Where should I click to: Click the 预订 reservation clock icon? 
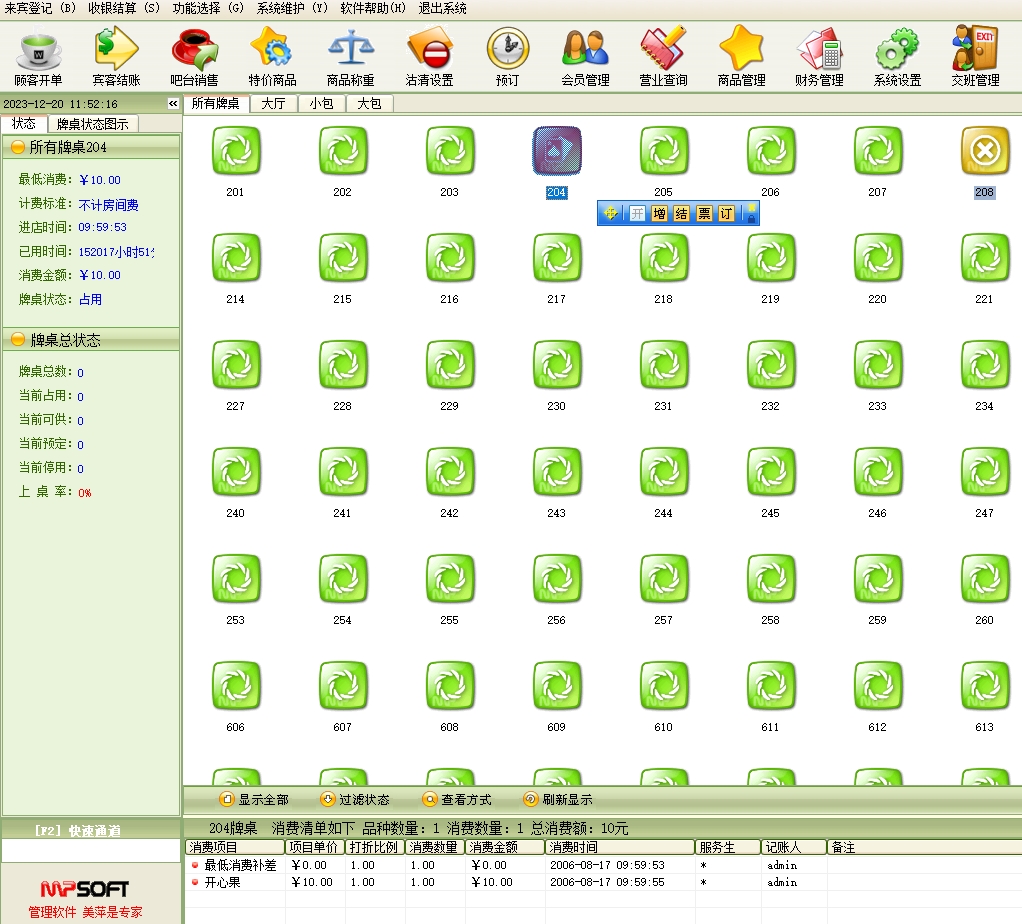[507, 56]
